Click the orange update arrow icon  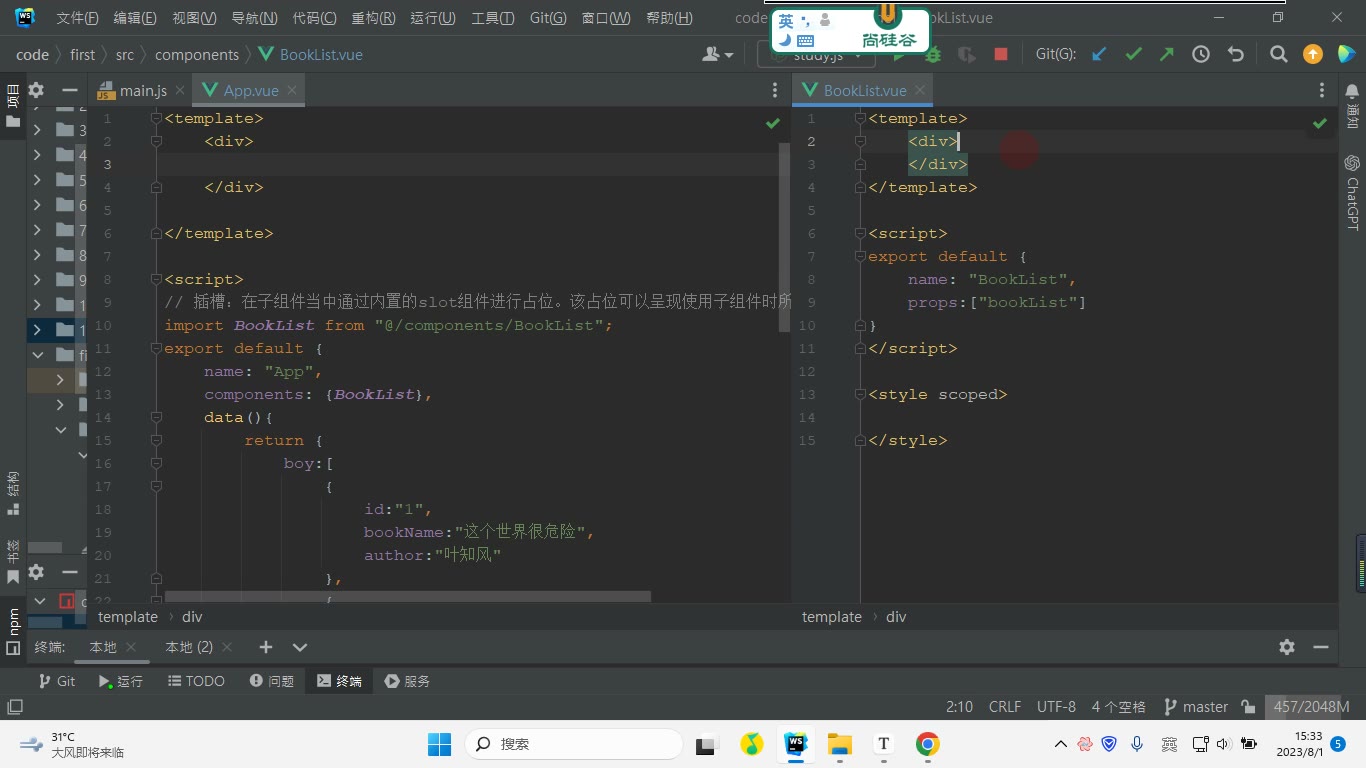pos(1313,54)
